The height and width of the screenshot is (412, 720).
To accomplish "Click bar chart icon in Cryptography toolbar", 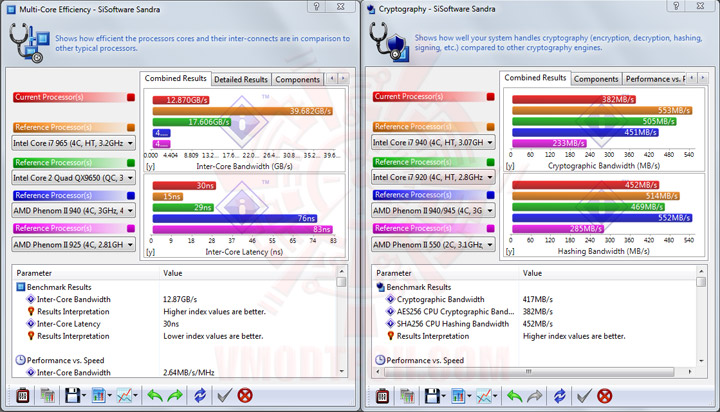I will (458, 396).
